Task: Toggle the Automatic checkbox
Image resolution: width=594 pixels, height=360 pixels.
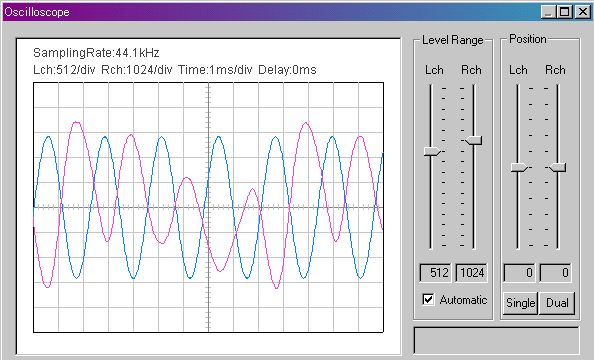Action: (x=428, y=300)
